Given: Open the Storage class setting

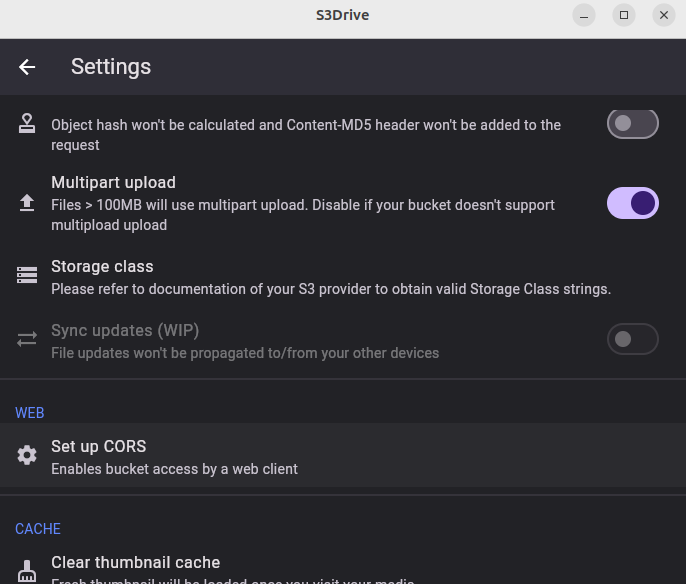Looking at the screenshot, I should click(343, 277).
